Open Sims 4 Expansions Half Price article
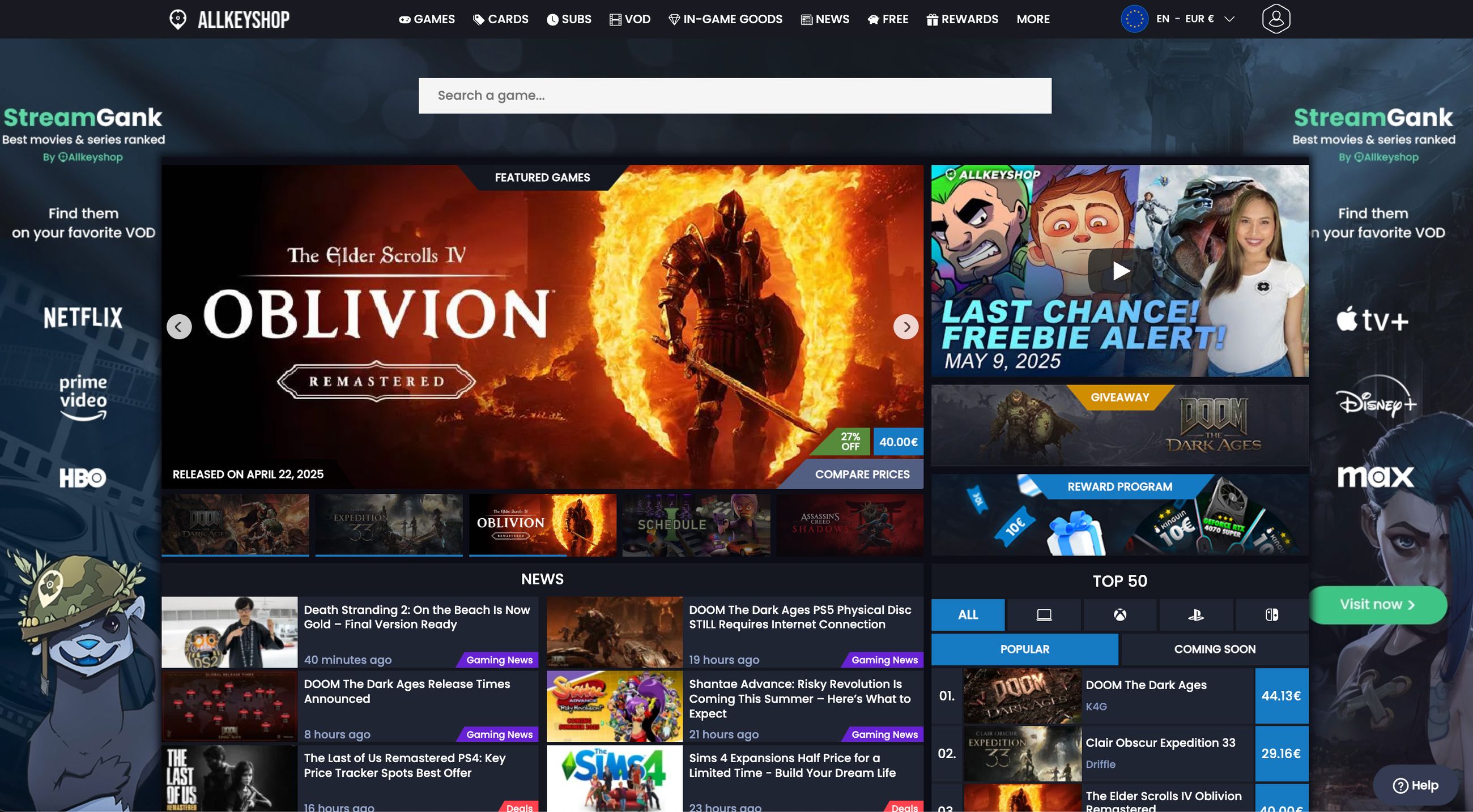The width and height of the screenshot is (1473, 812). (792, 766)
